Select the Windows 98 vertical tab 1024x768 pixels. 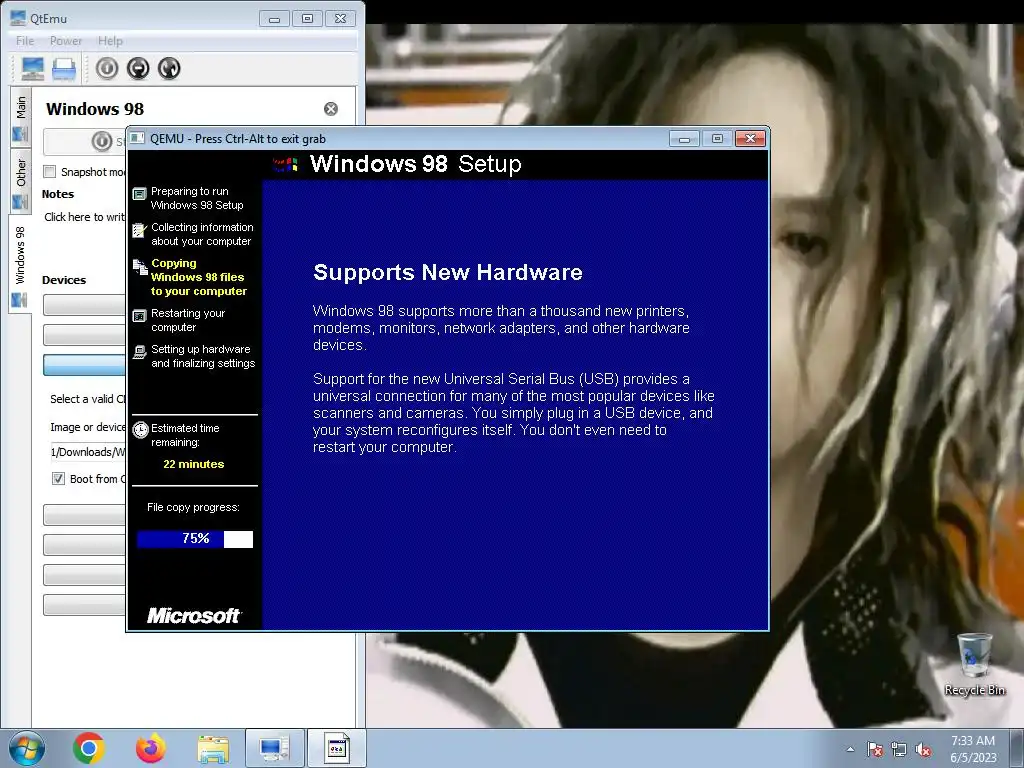[x=20, y=264]
